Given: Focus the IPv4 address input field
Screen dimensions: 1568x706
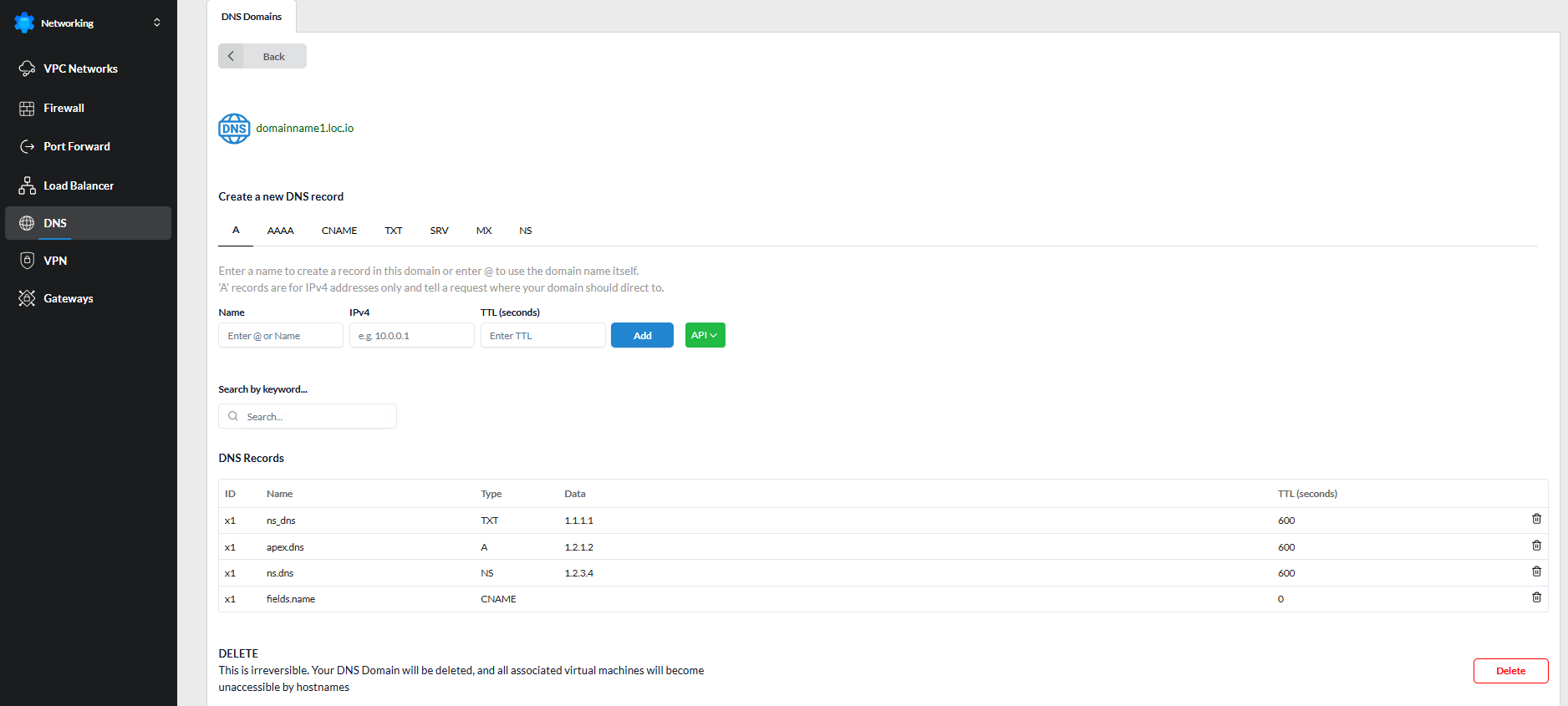Looking at the screenshot, I should [x=411, y=335].
